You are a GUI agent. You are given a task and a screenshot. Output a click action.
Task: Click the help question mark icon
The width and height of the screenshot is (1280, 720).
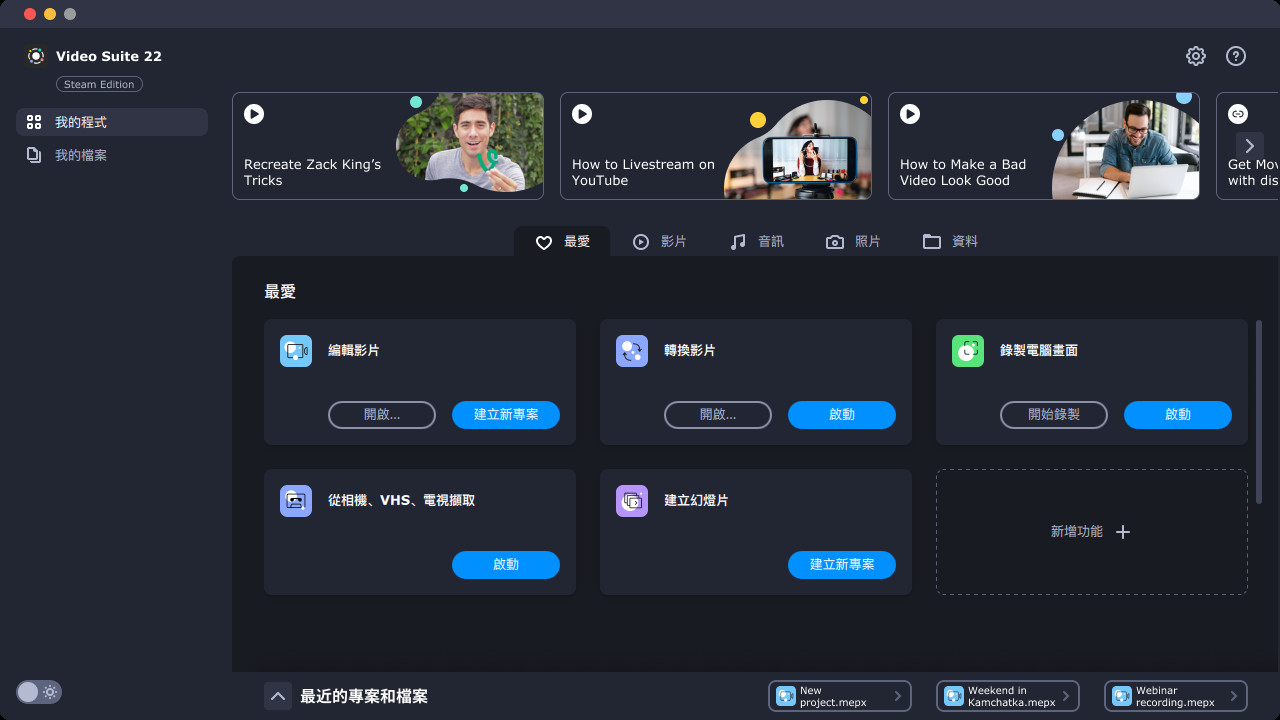(x=1236, y=56)
